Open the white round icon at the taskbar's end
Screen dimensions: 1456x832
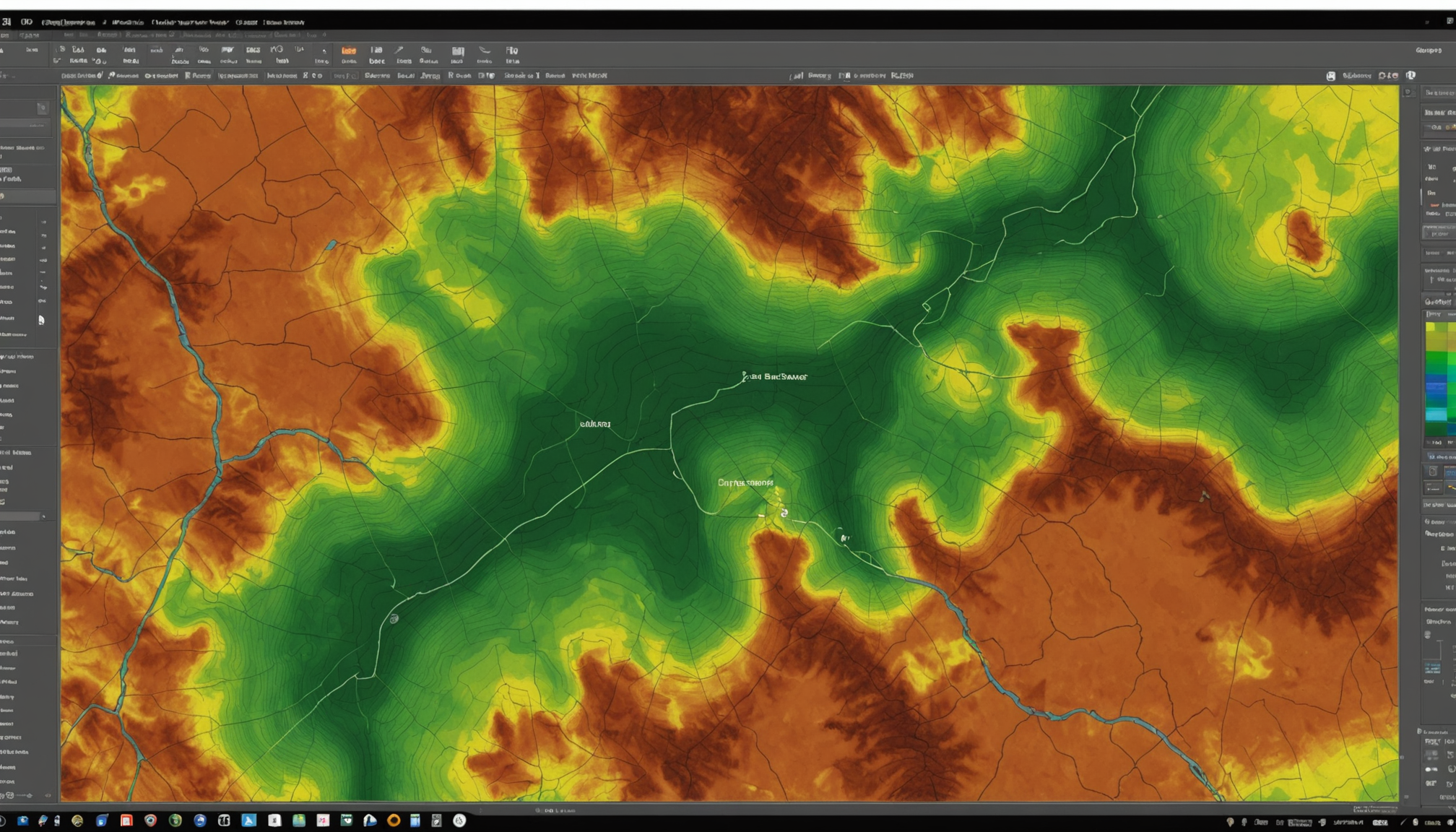(x=459, y=820)
